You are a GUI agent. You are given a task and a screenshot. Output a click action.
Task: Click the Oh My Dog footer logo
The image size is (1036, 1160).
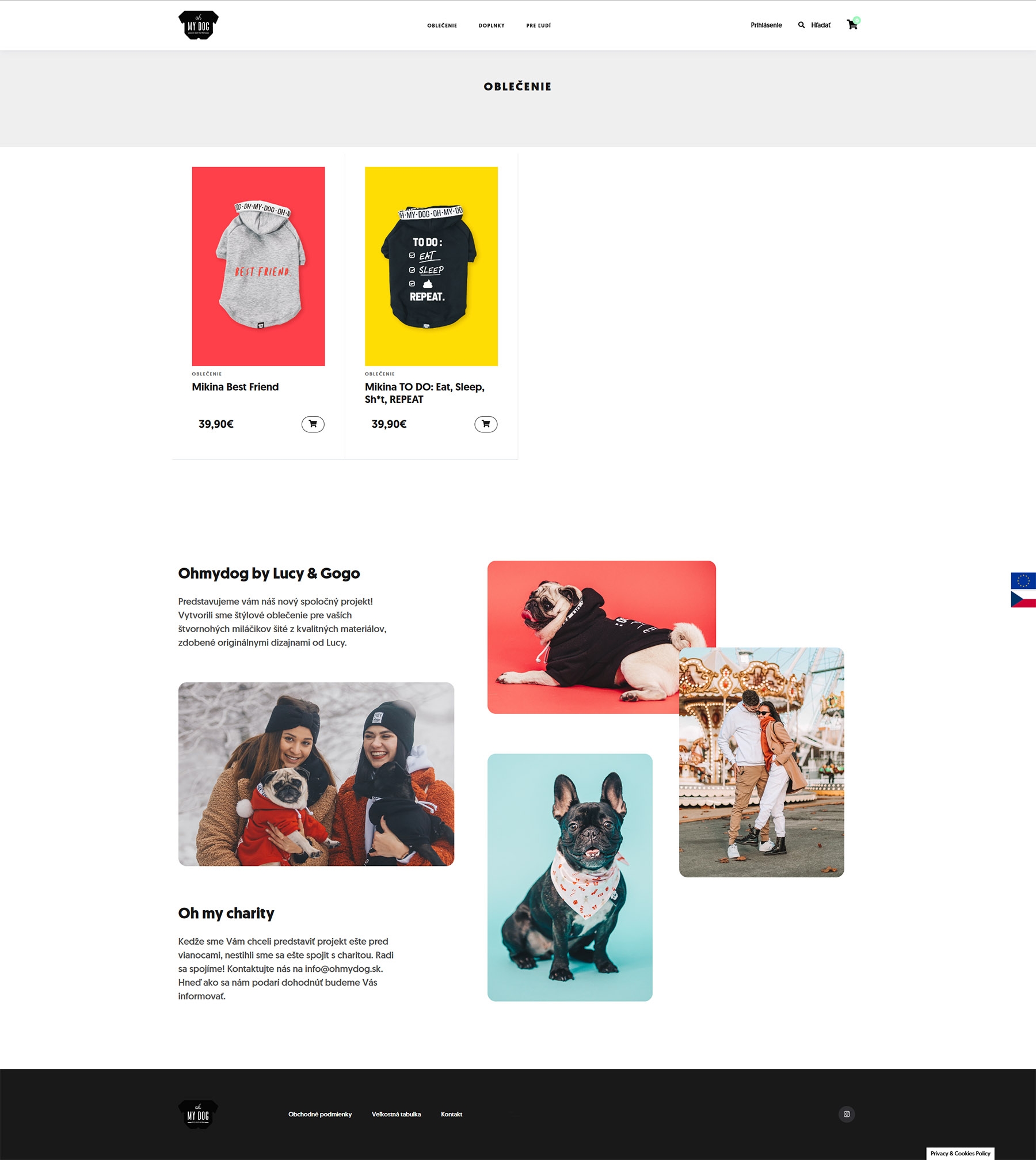click(x=199, y=1115)
